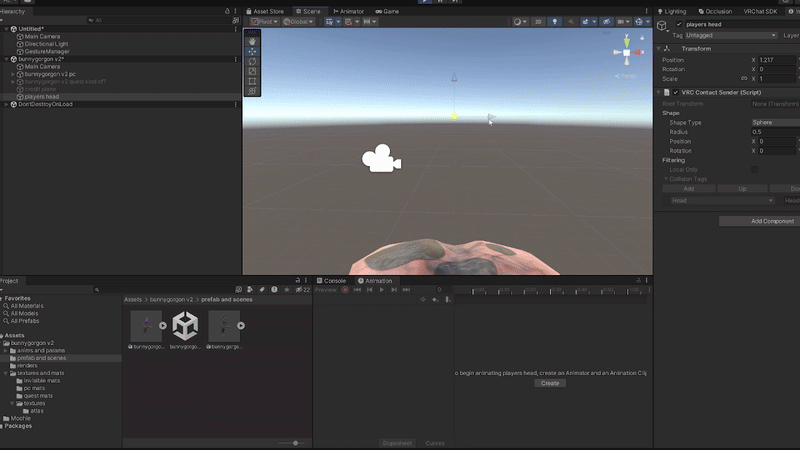Click the camera gizmo in Scene view
This screenshot has height=450, width=800.
pyautogui.click(x=381, y=159)
